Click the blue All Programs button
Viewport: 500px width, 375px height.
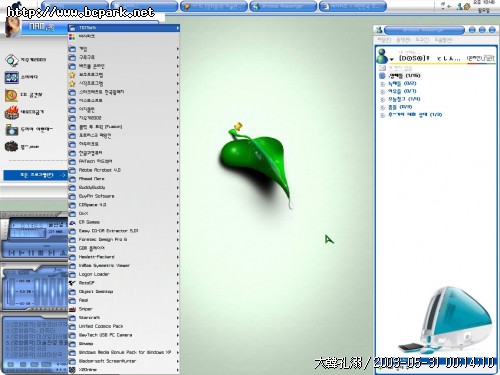[35, 175]
